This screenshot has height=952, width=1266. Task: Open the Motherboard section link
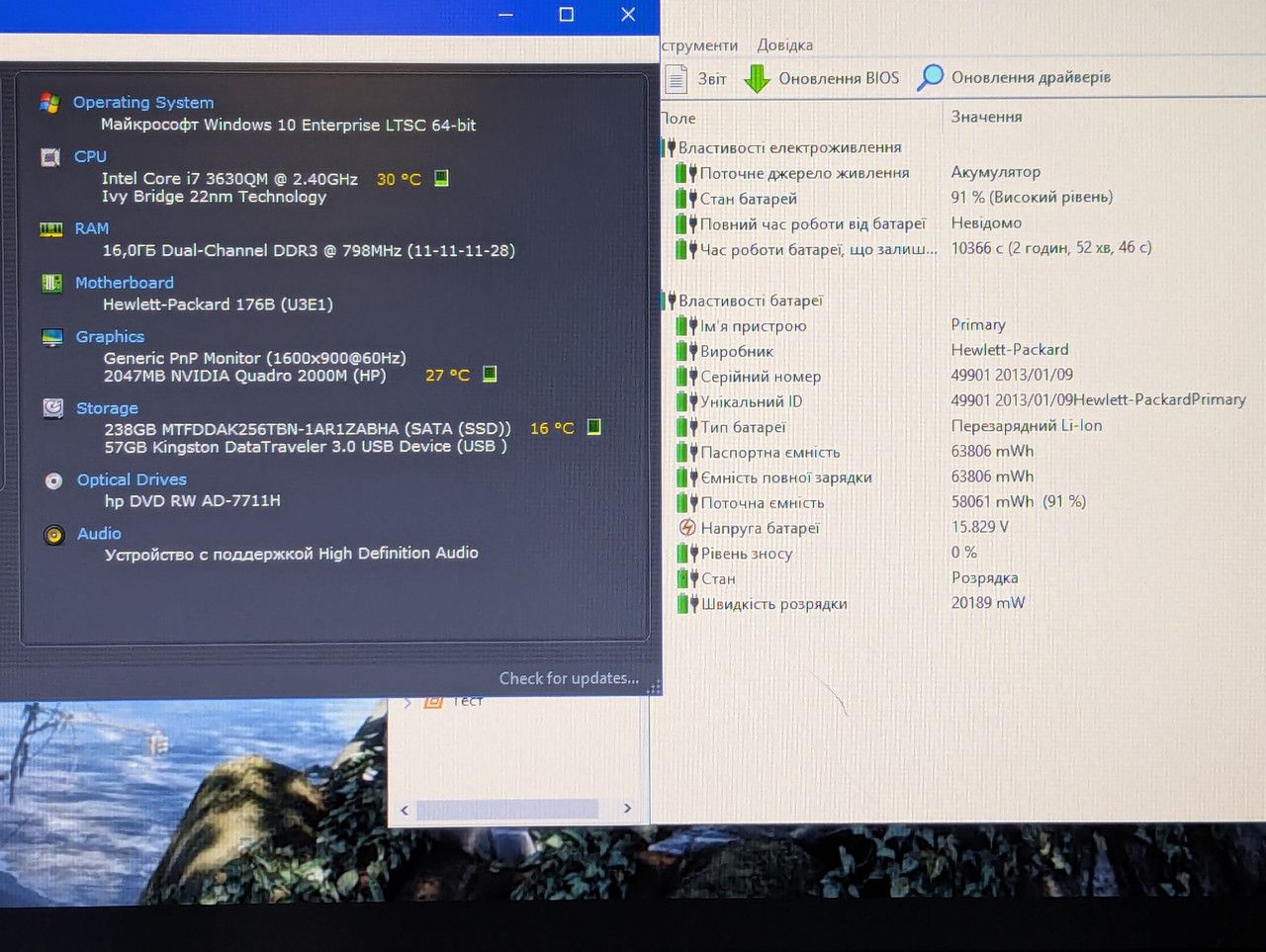pyautogui.click(x=125, y=283)
